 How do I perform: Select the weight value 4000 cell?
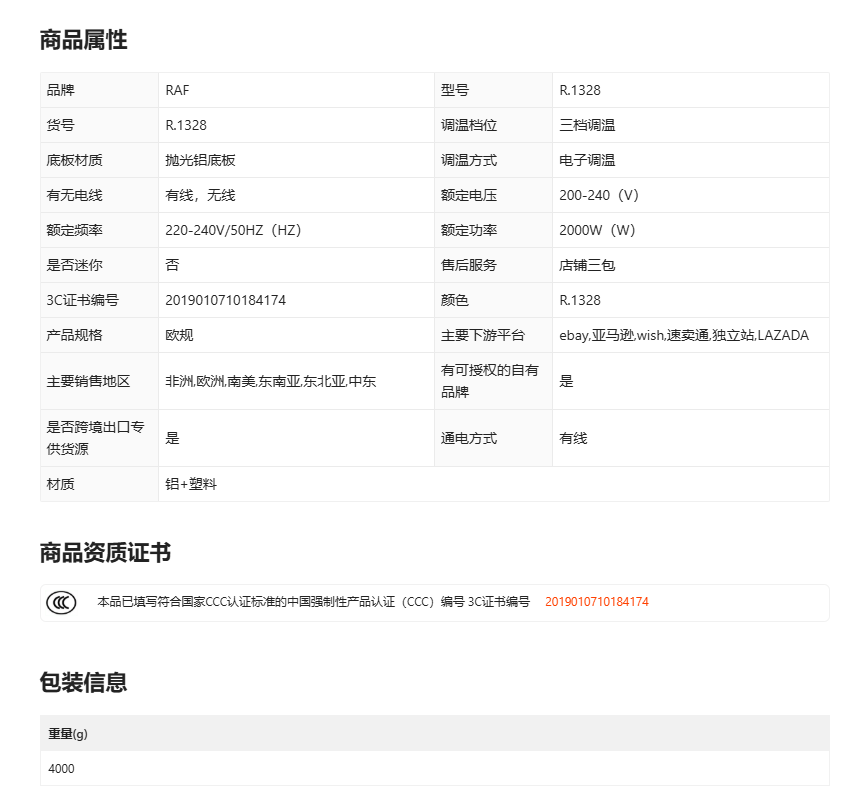tap(61, 769)
